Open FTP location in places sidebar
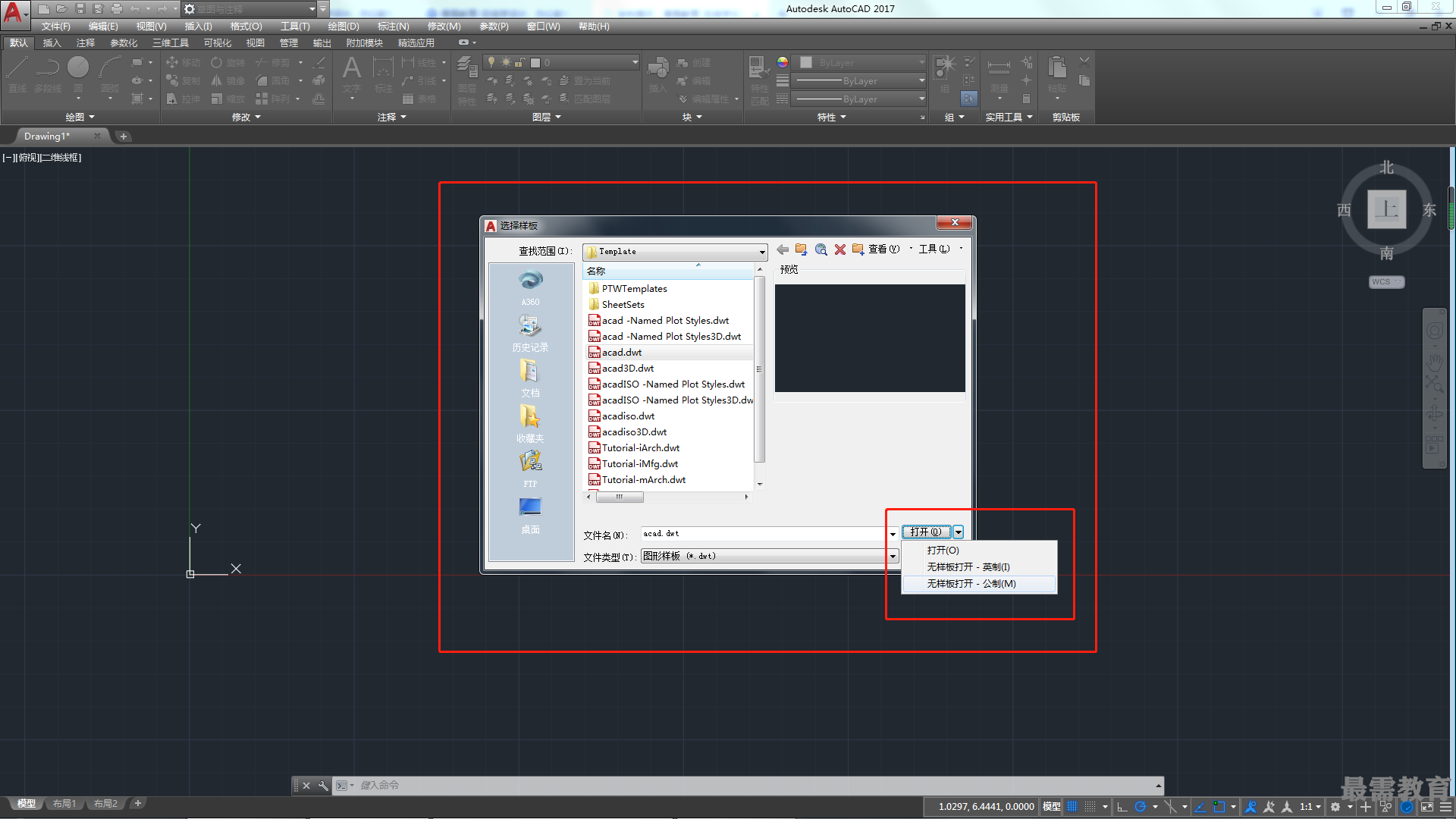This screenshot has height=819, width=1456. [x=530, y=469]
